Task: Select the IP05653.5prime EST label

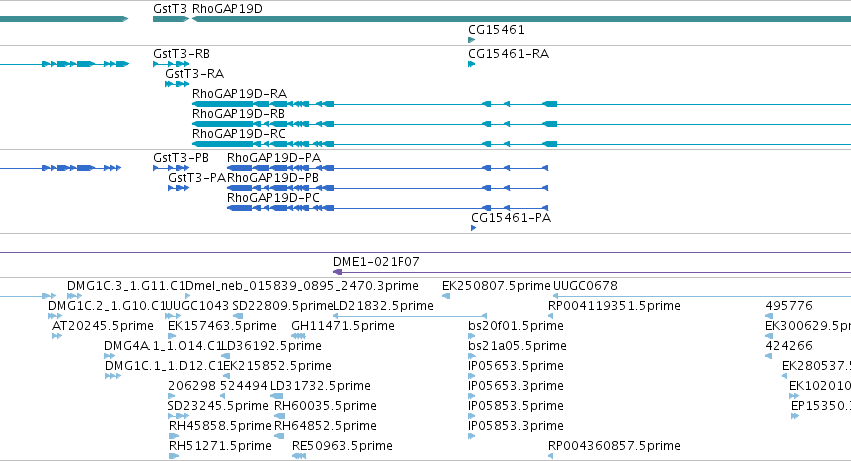Action: [516, 367]
